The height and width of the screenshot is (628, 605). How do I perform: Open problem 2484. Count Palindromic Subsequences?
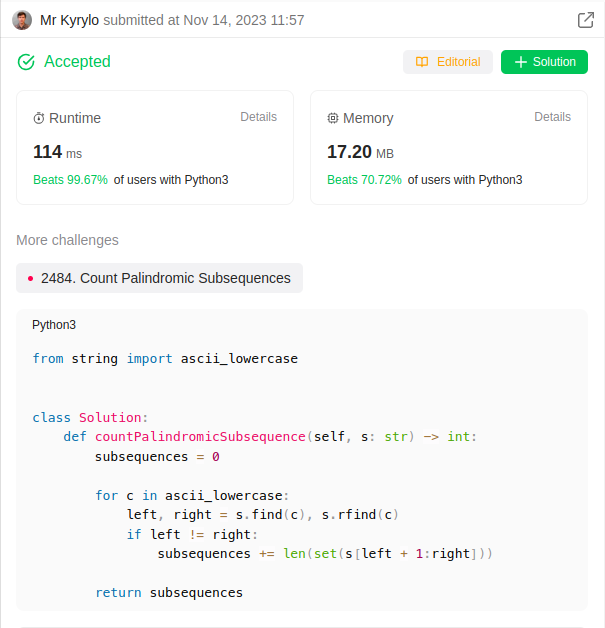click(x=165, y=279)
